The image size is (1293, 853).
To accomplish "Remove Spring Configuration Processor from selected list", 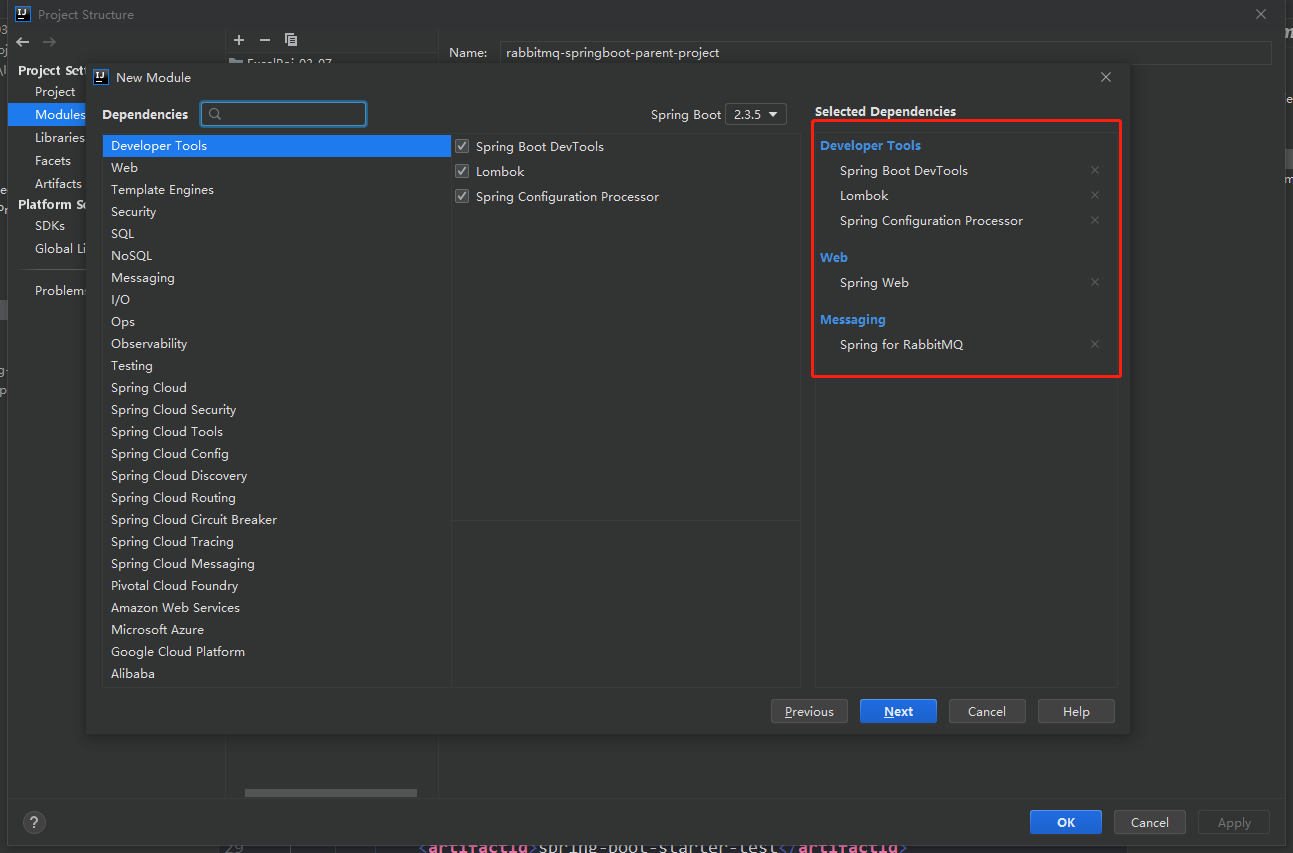I will (1095, 221).
